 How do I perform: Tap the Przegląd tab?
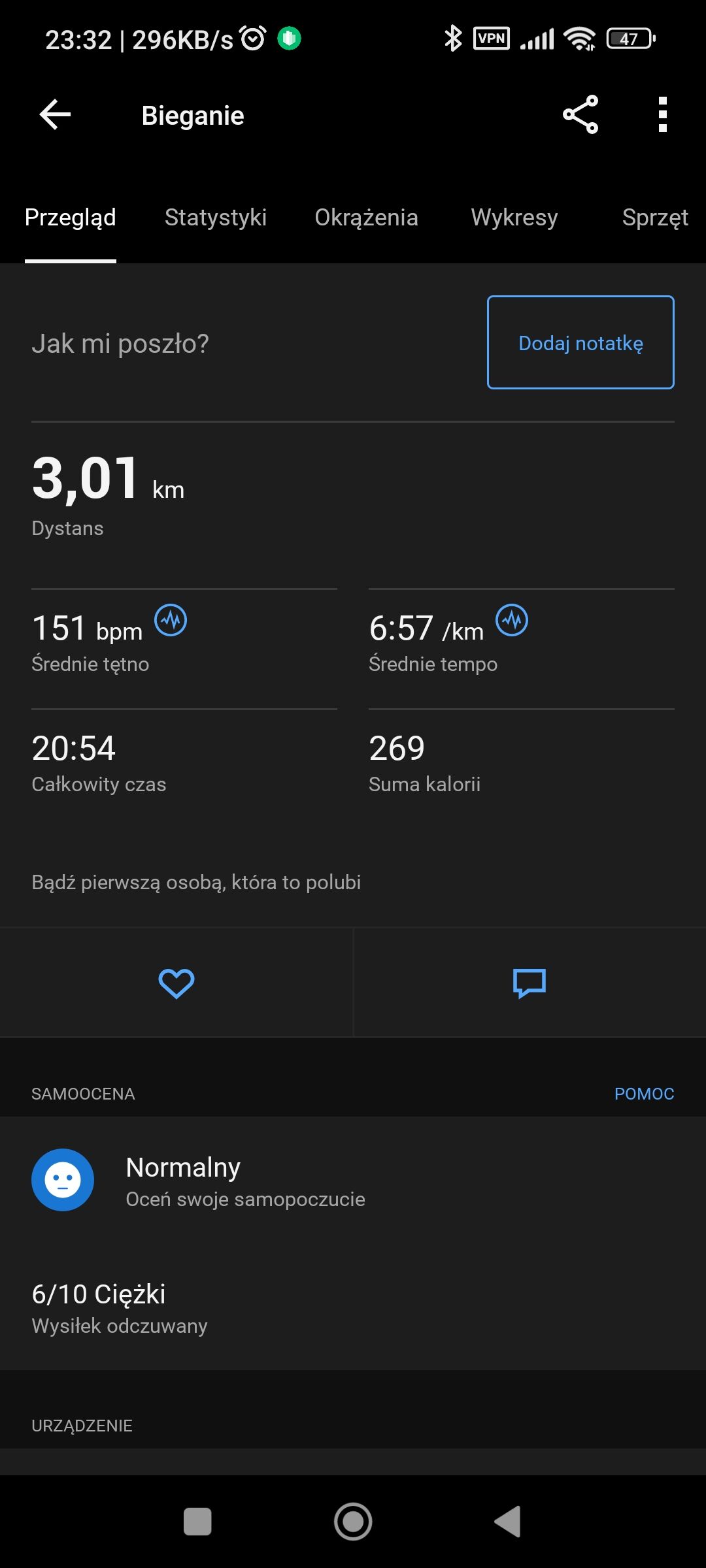pos(71,218)
